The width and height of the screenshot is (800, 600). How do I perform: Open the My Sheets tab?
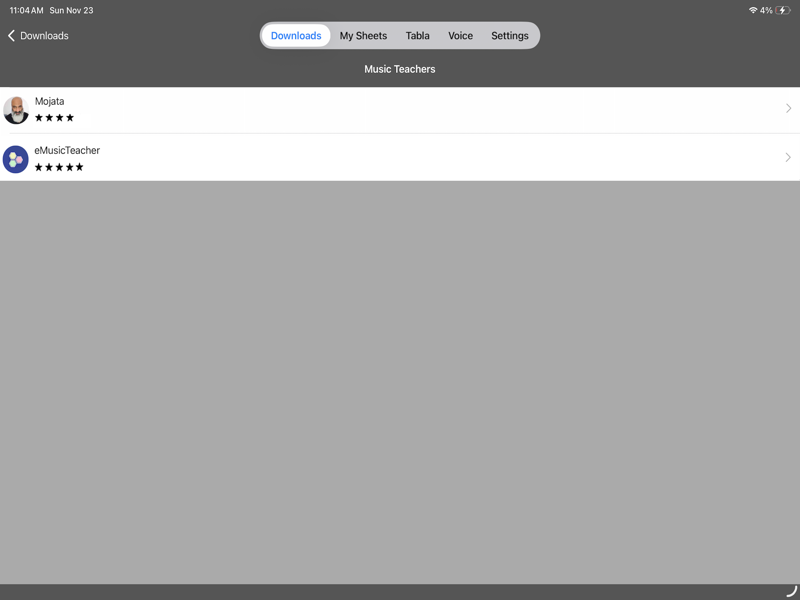point(363,35)
